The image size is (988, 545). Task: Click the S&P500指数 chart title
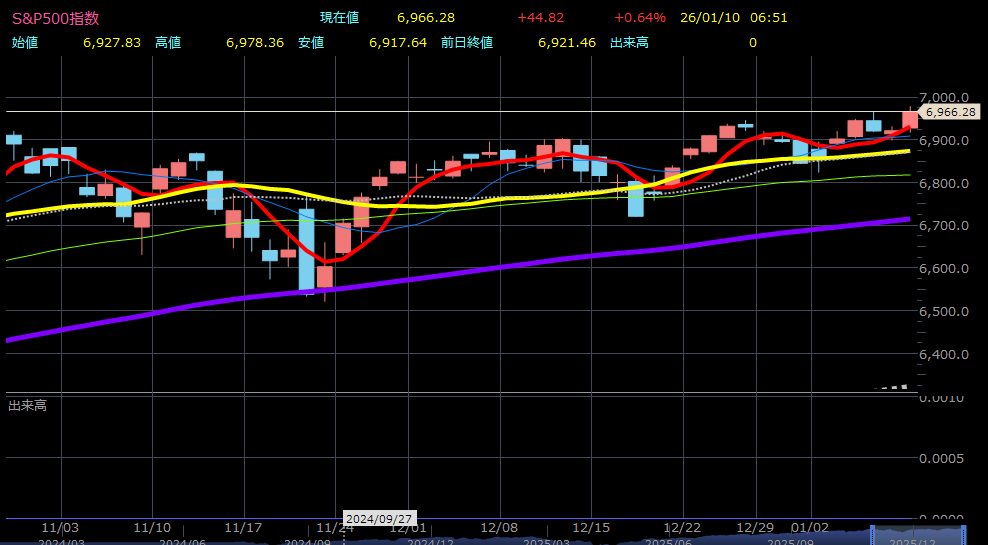56,18
